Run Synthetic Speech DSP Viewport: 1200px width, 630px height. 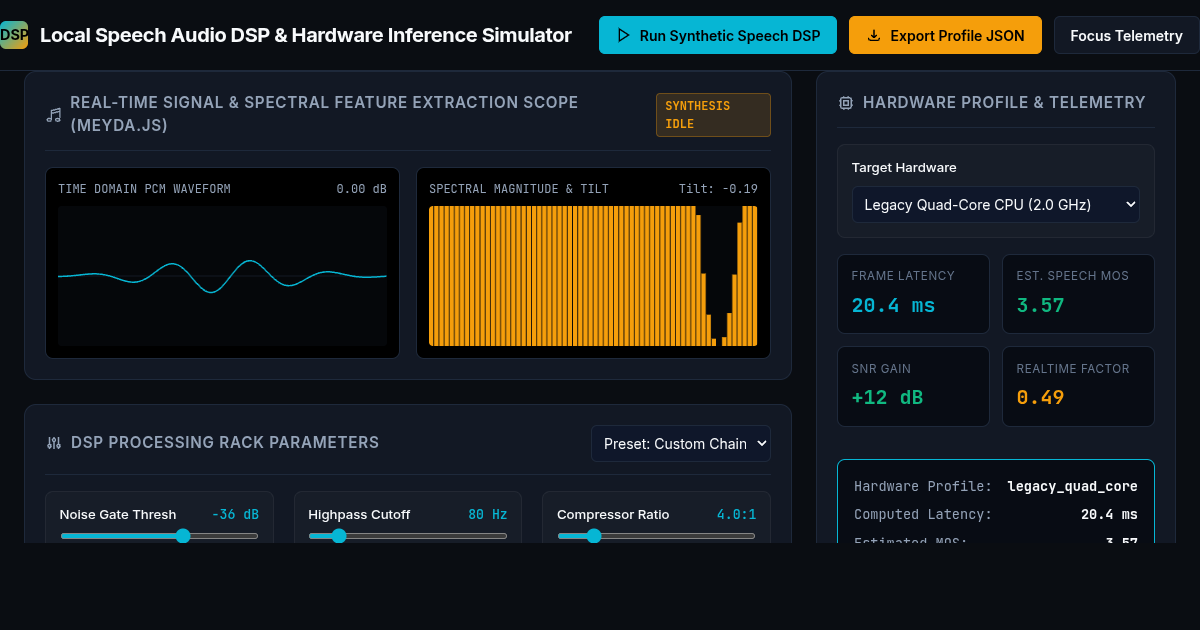click(717, 35)
